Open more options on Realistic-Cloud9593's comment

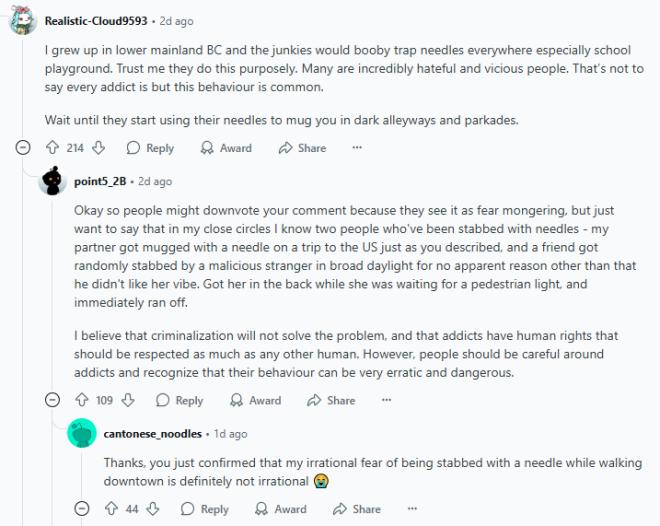point(356,148)
